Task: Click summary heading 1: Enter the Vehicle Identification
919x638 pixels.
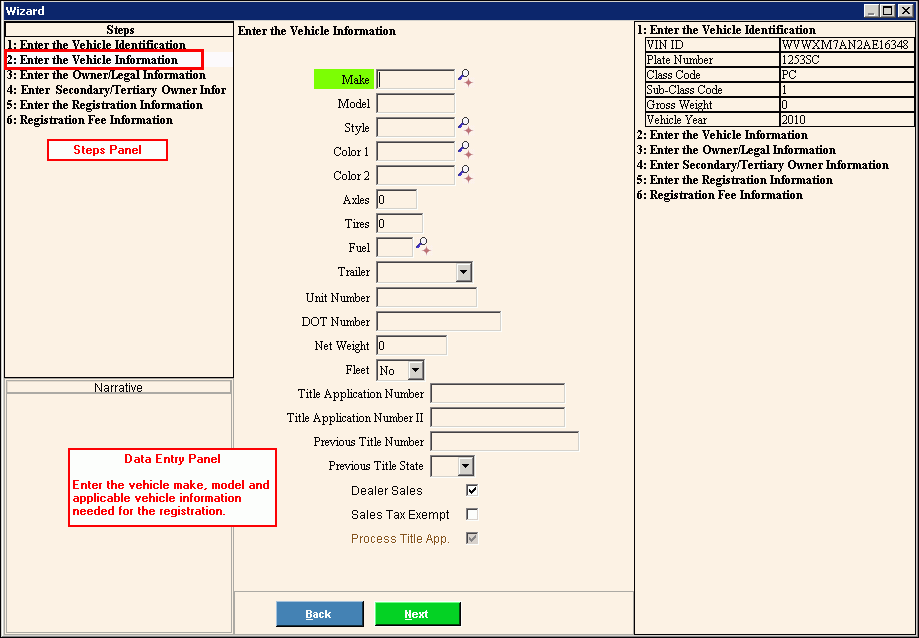Action: coord(726,30)
